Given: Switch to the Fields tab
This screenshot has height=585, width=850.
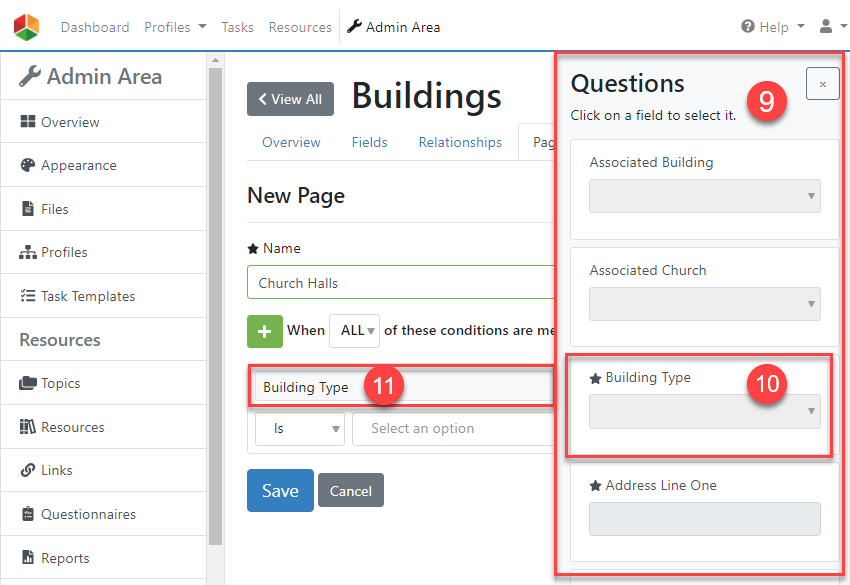Looking at the screenshot, I should (369, 142).
